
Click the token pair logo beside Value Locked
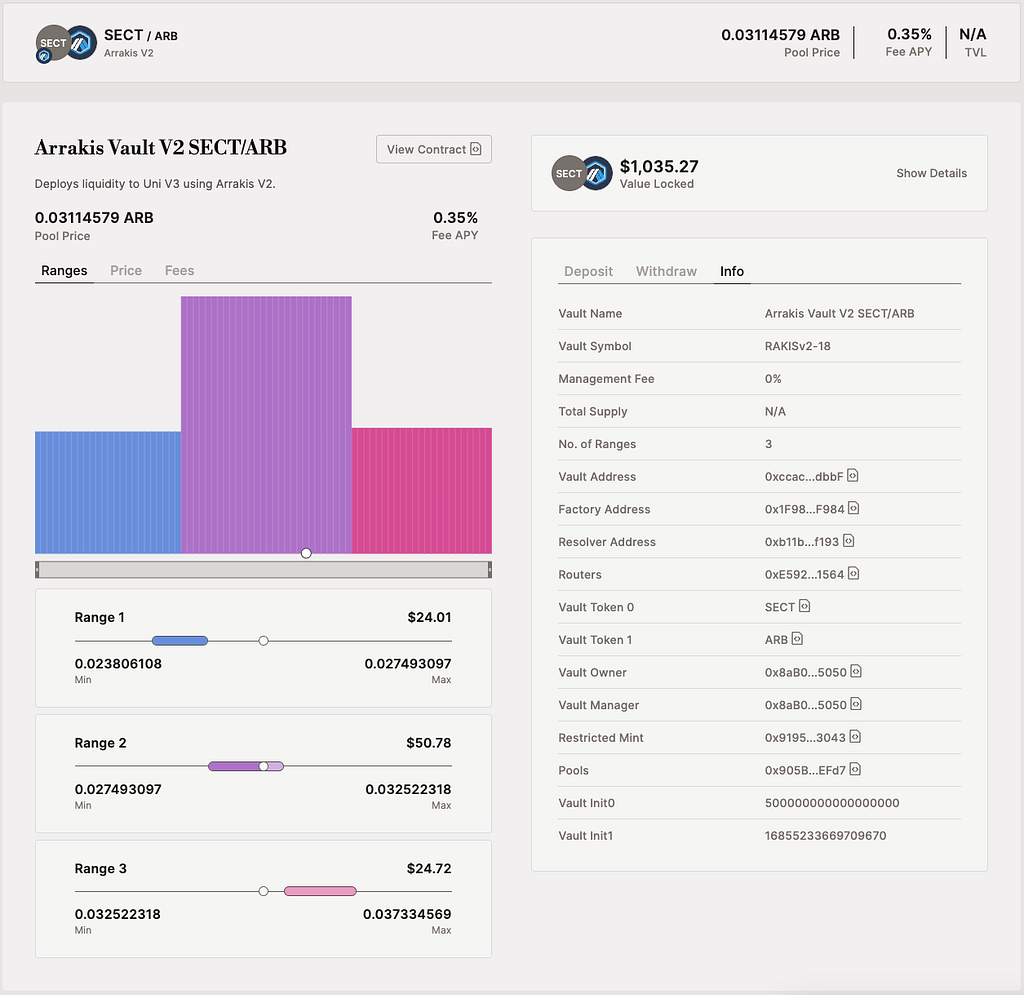coord(582,173)
